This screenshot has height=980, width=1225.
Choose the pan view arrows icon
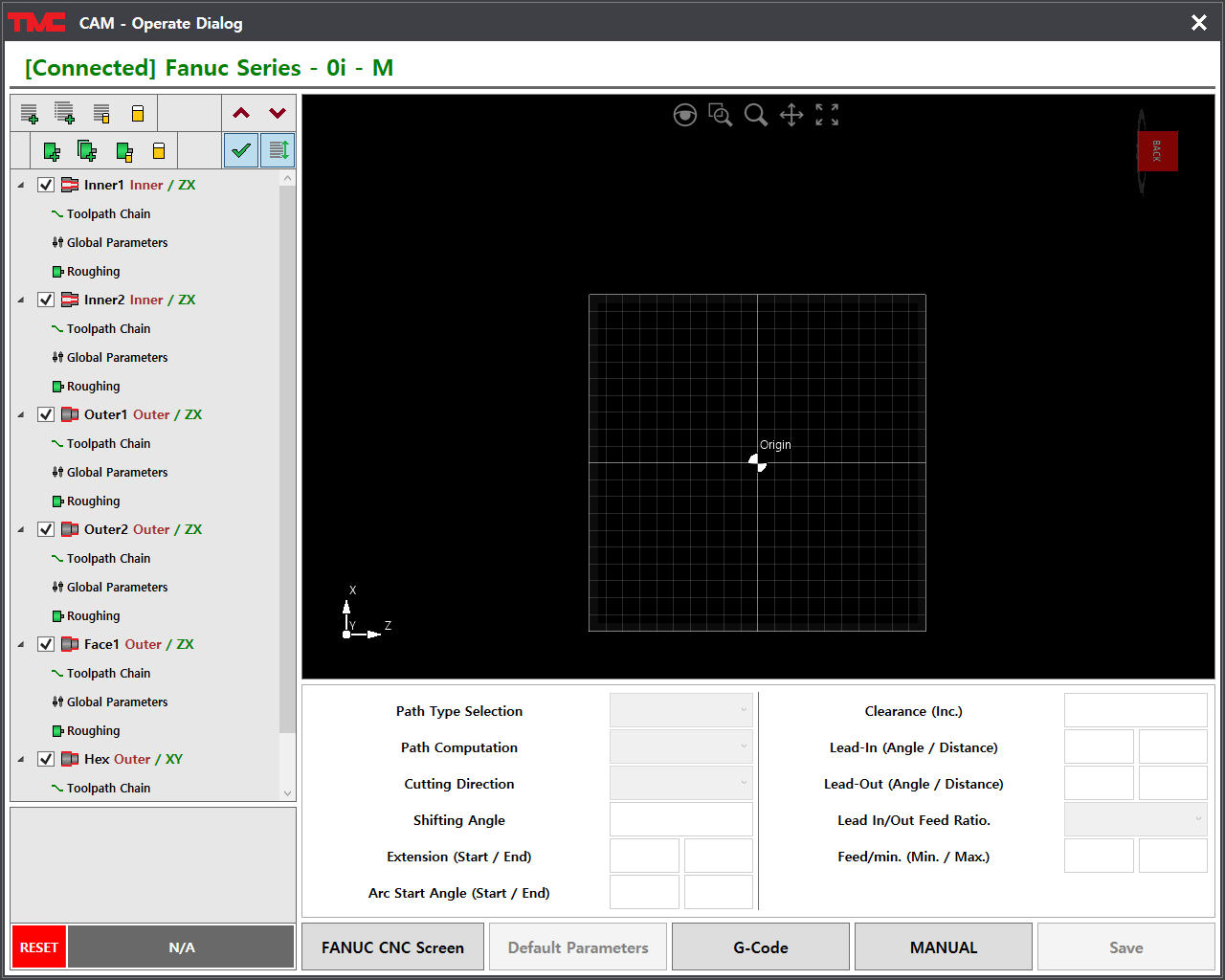(791, 116)
